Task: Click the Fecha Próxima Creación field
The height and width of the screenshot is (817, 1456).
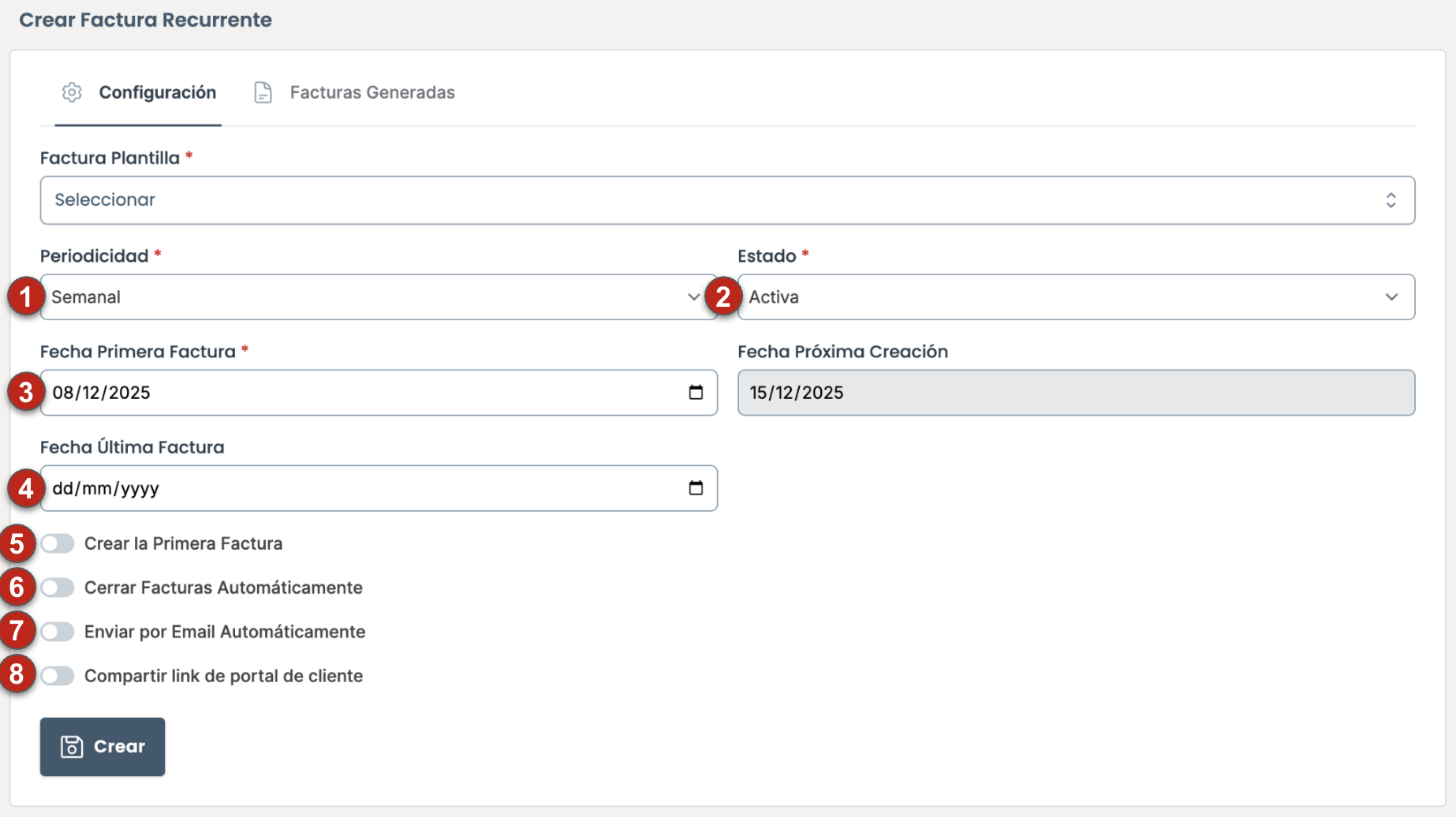Action: tap(1075, 393)
